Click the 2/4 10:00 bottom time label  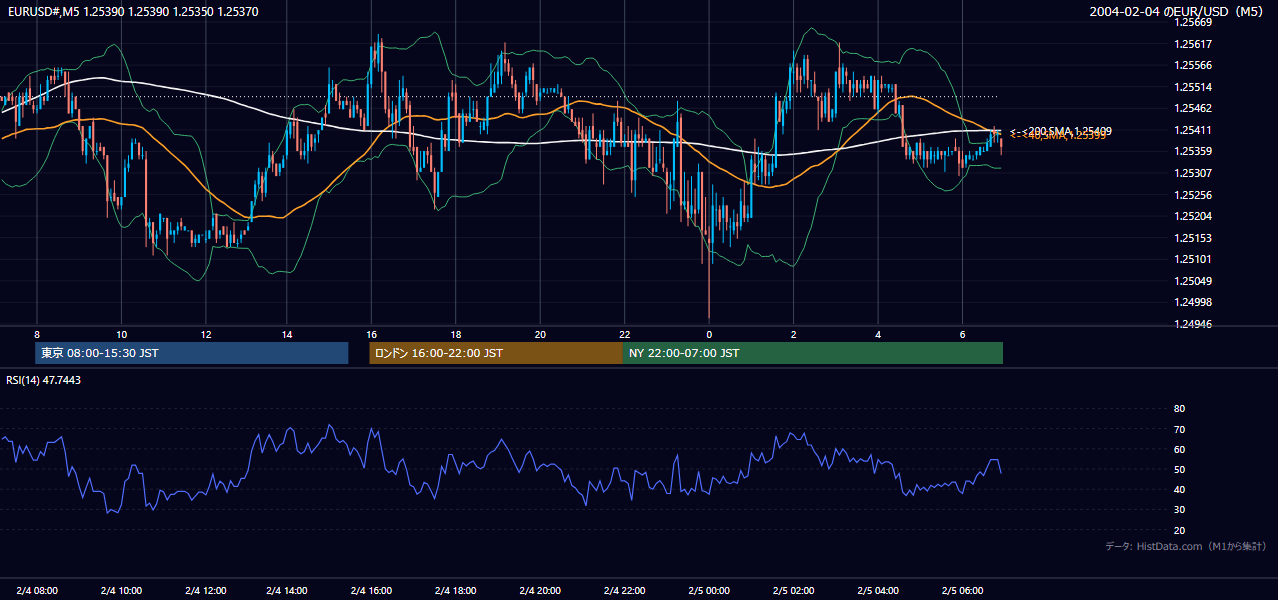[x=121, y=590]
